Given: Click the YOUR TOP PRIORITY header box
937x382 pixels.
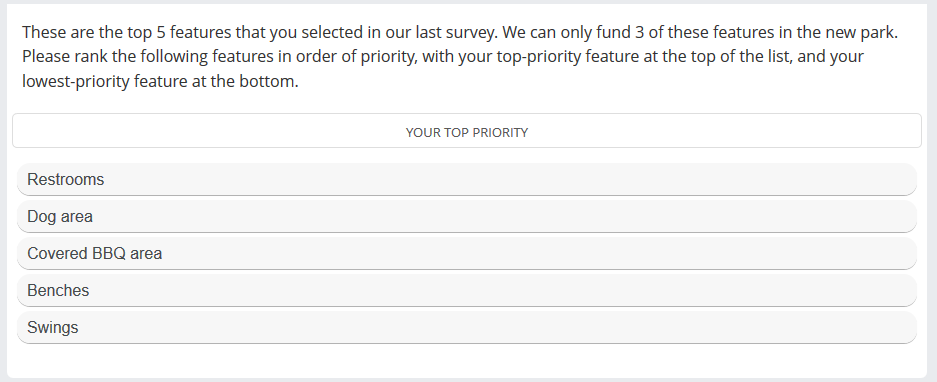Looking at the screenshot, I should 467,130.
